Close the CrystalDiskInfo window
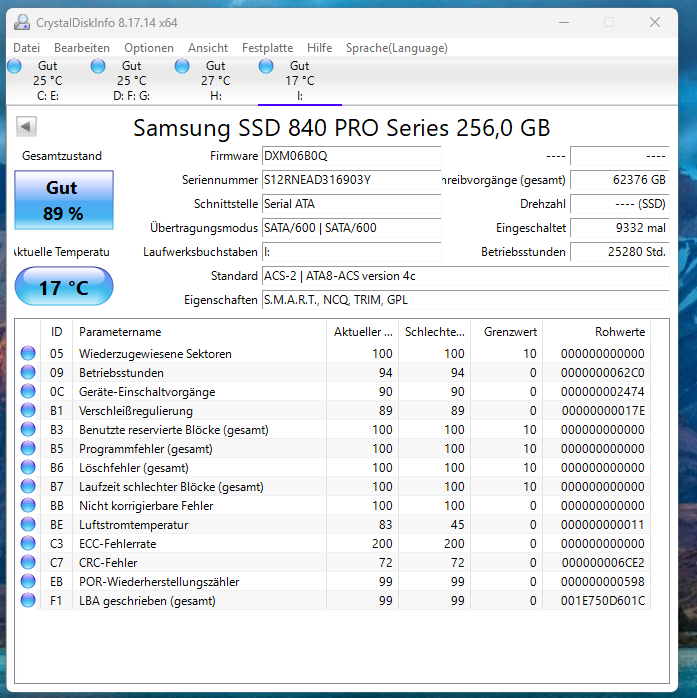The height and width of the screenshot is (698, 697). [x=655, y=22]
